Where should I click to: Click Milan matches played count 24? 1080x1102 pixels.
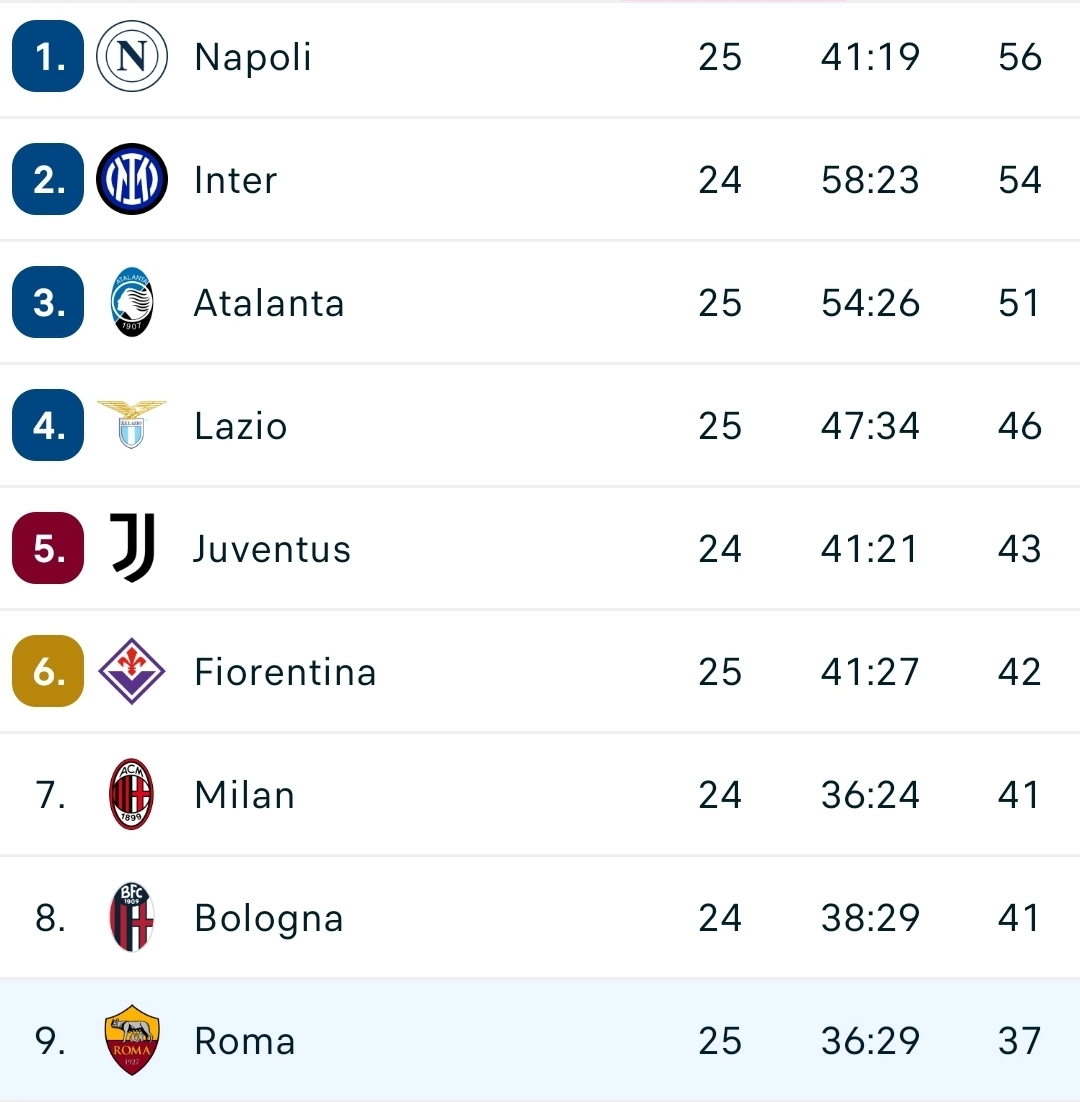click(721, 794)
